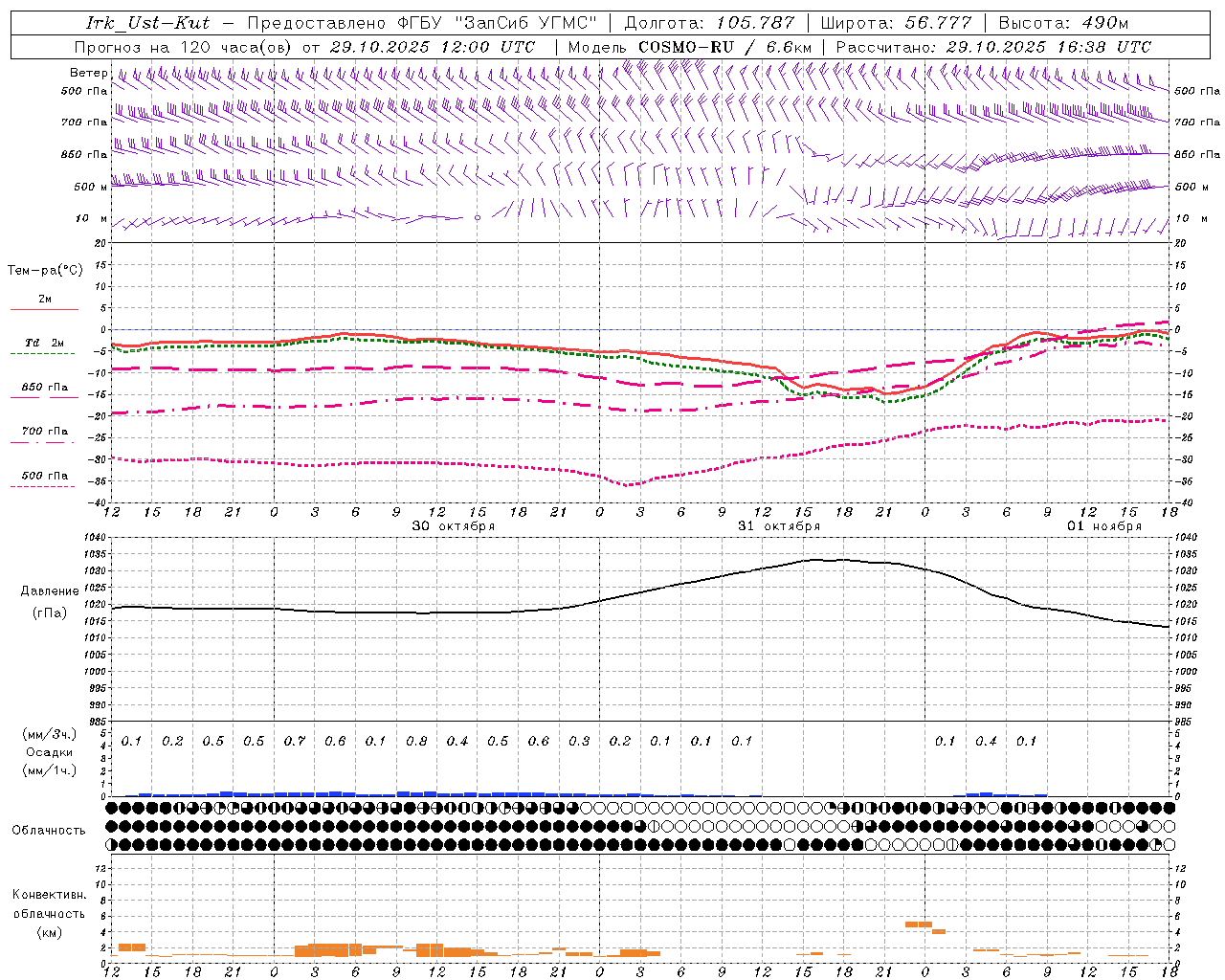
Task: Click the calm-wind circle in the 10 м row
Action: 478,218
